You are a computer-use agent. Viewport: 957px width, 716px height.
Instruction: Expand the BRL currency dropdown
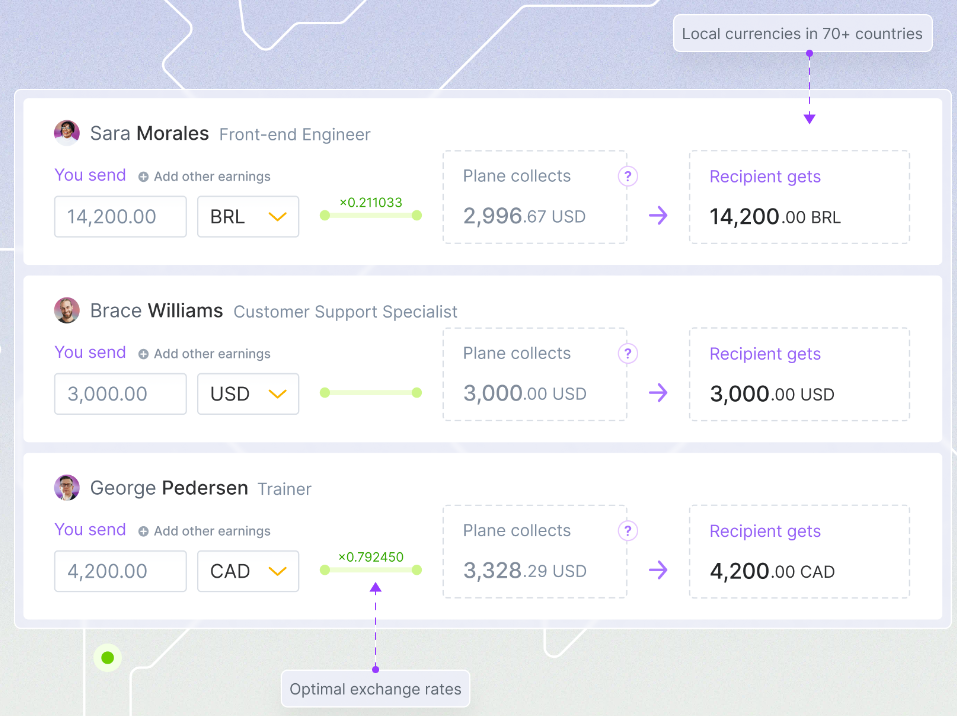pyautogui.click(x=248, y=216)
